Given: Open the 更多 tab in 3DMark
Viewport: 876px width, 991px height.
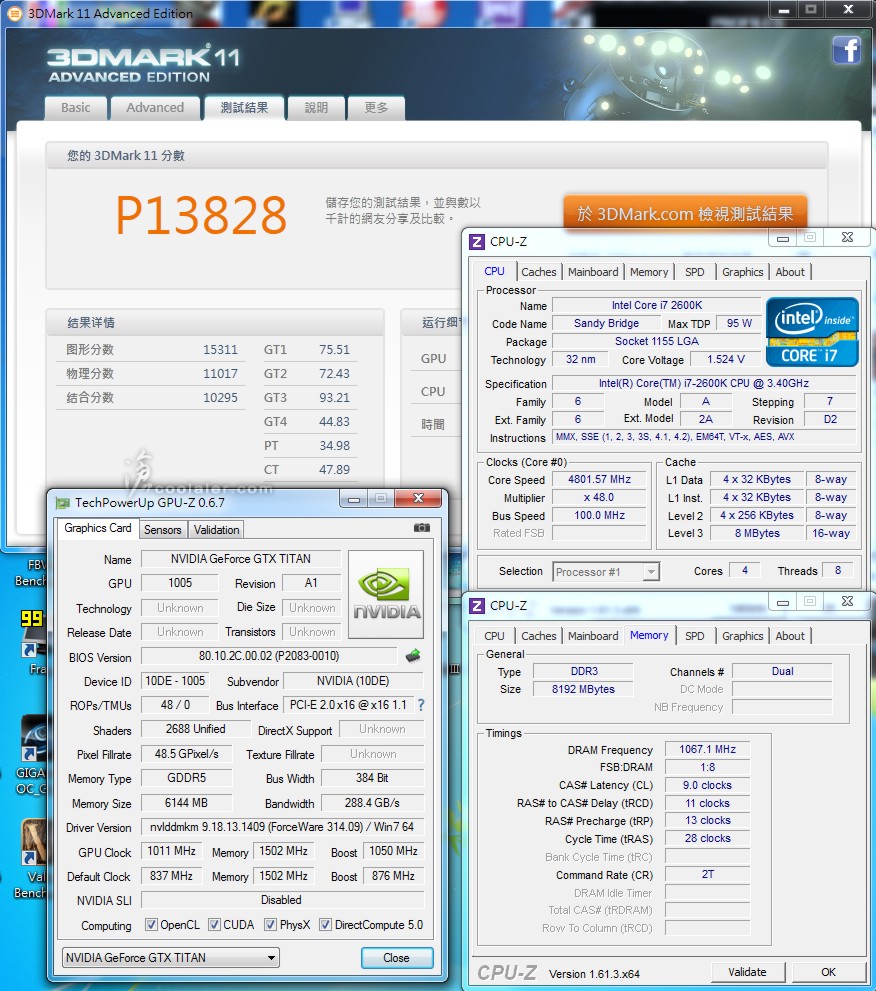Looking at the screenshot, I should [x=376, y=108].
